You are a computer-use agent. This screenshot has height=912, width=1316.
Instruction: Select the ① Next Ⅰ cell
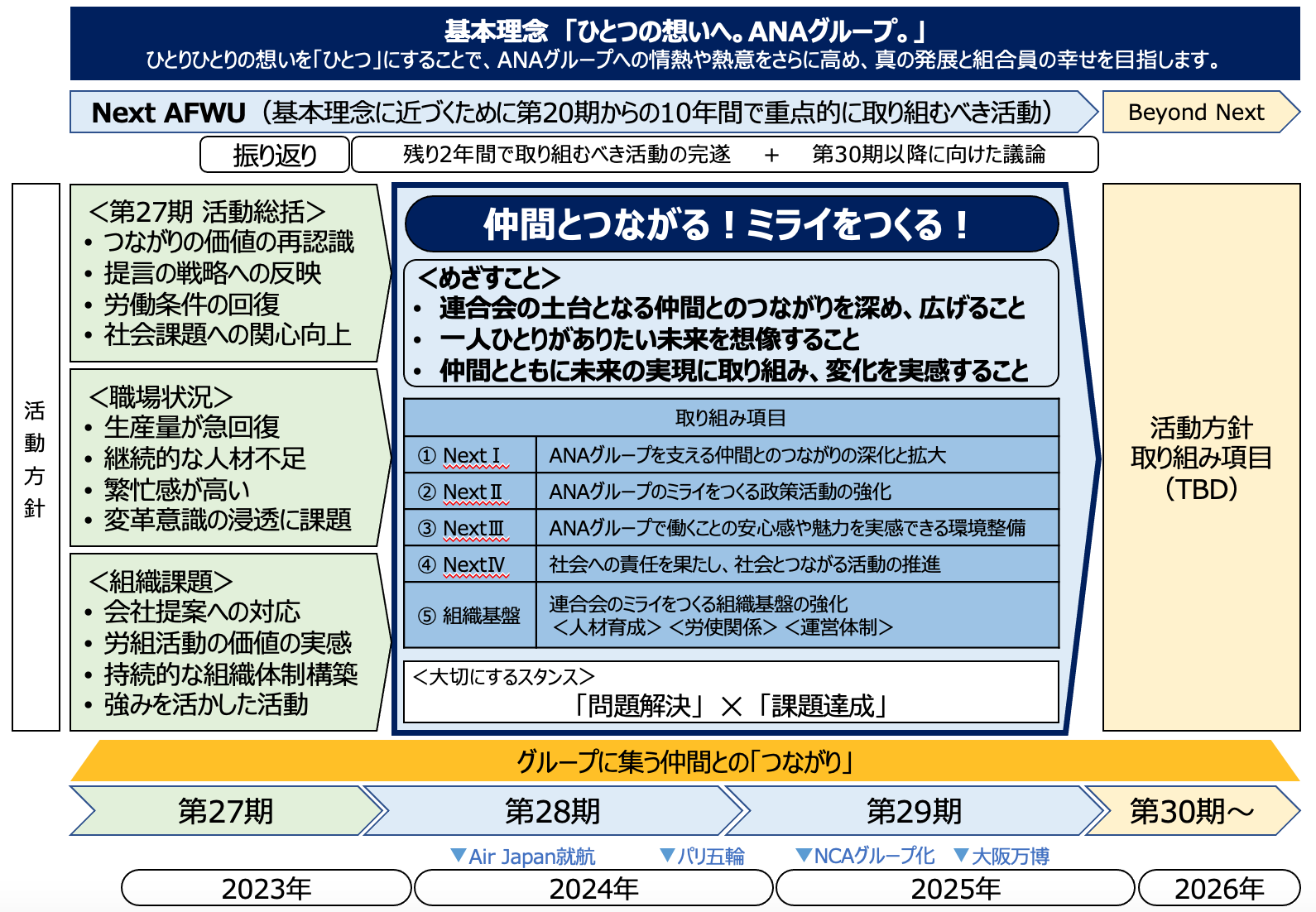[x=470, y=455]
